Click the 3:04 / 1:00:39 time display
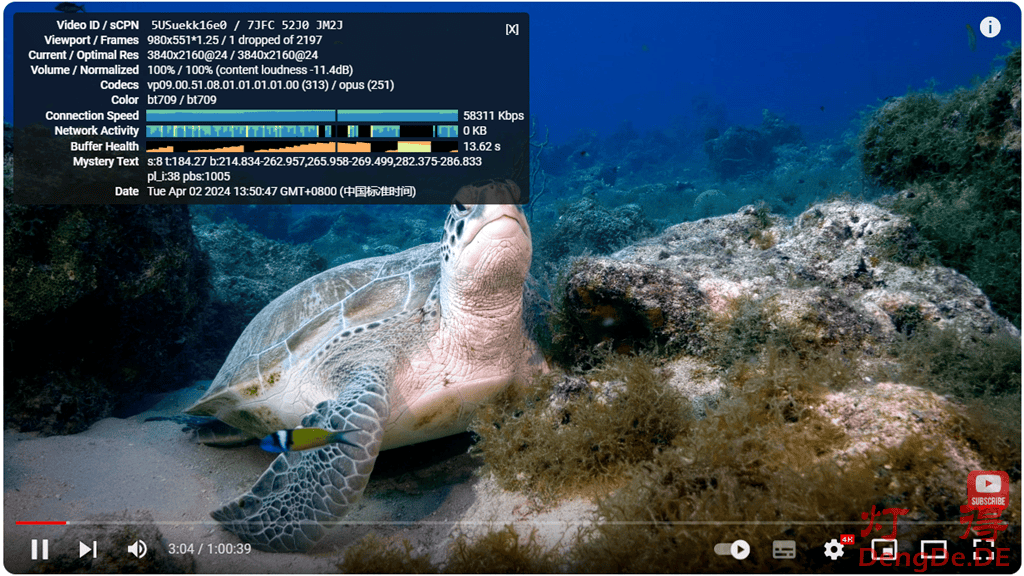 [x=209, y=549]
